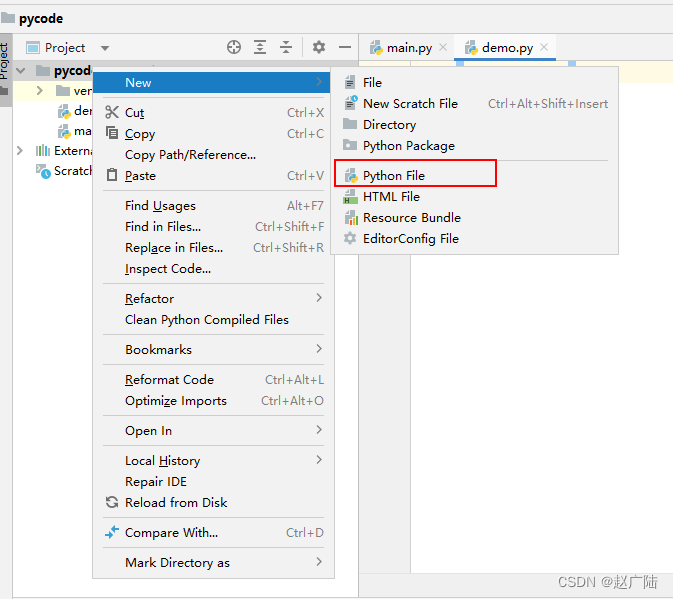Select Reload from Disk menu entry

(x=213, y=502)
